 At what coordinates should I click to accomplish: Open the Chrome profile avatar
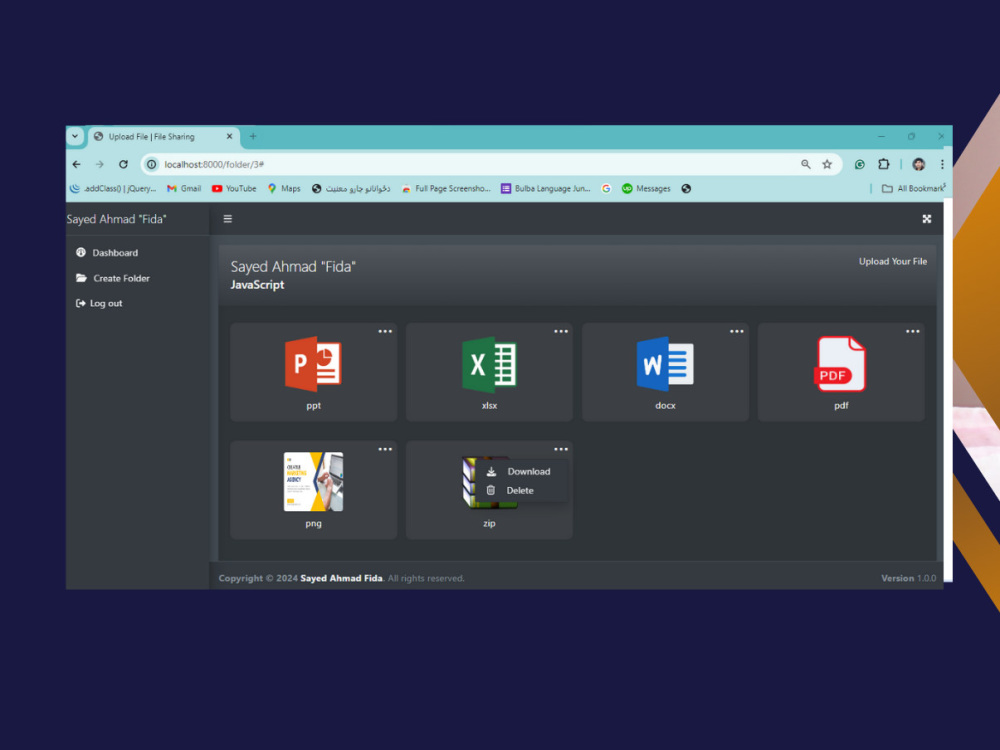[x=918, y=165]
